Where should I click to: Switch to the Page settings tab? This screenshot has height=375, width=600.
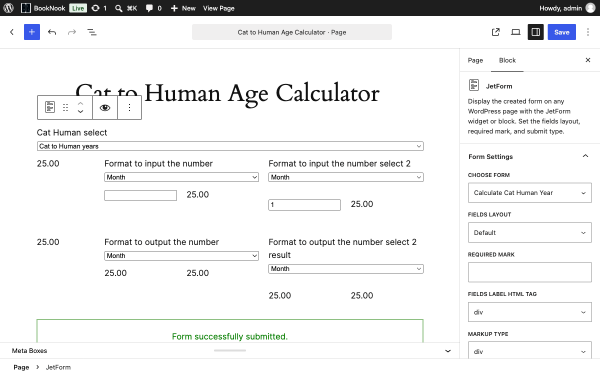click(475, 60)
